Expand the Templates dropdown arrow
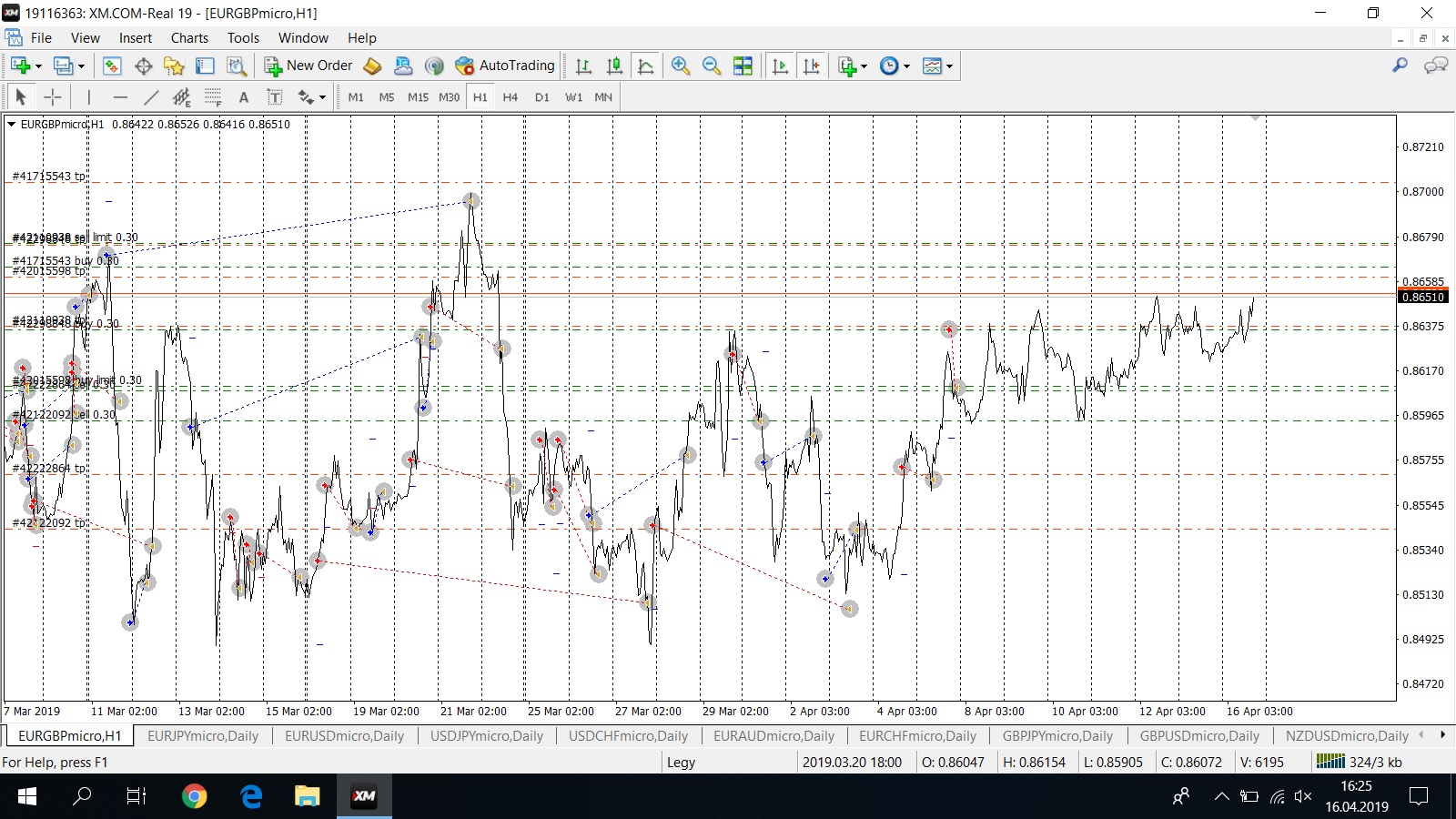This screenshot has width=1456, height=819. click(949, 66)
